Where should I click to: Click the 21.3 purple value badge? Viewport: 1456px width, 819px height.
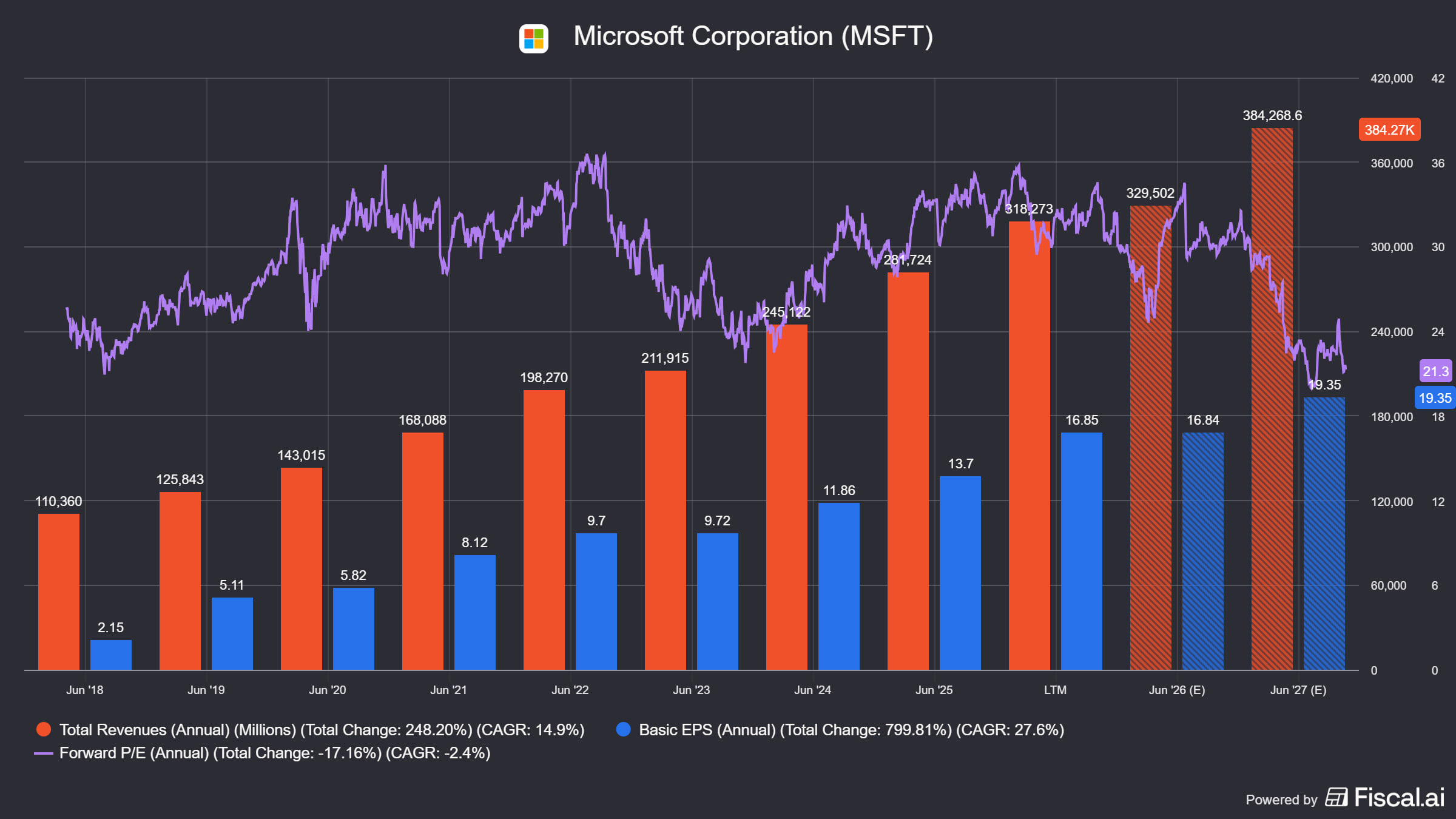click(x=1435, y=371)
